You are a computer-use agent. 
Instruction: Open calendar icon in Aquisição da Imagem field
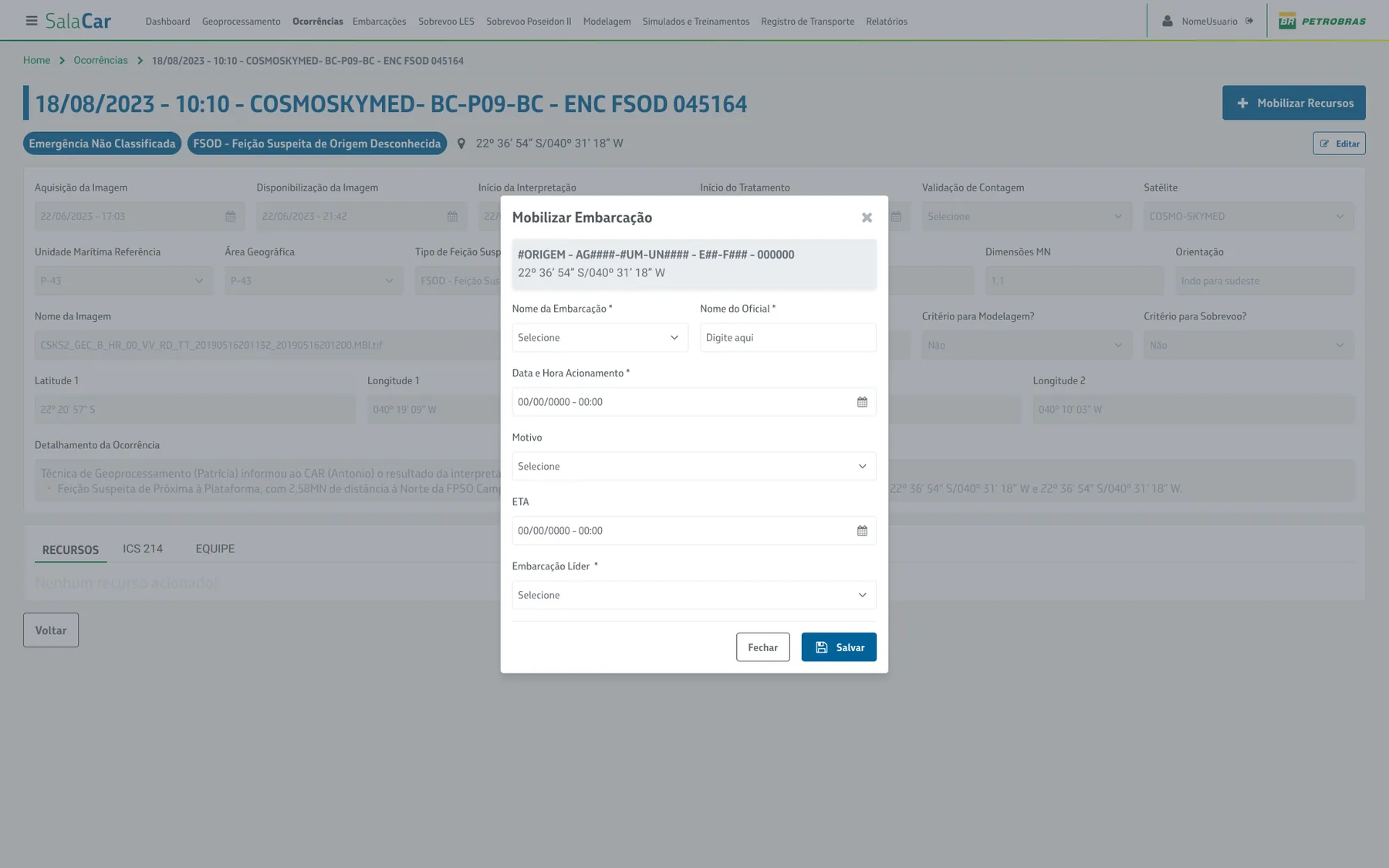pyautogui.click(x=230, y=217)
